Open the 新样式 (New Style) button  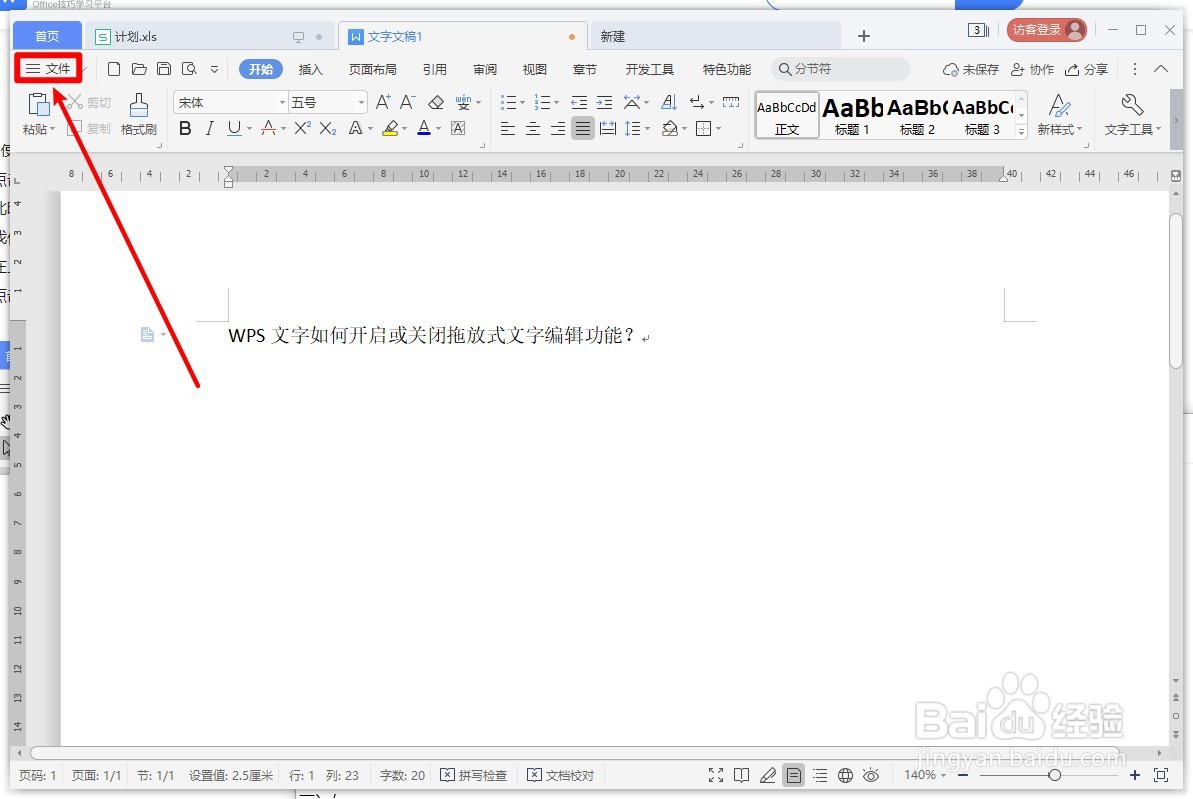coord(1059,115)
